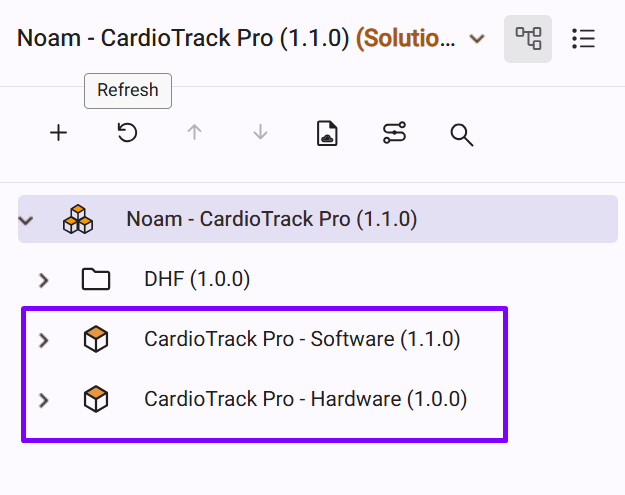Screen dimensions: 625x495
Task: Click the Refresh icon in the toolbar
Action: 127,133
